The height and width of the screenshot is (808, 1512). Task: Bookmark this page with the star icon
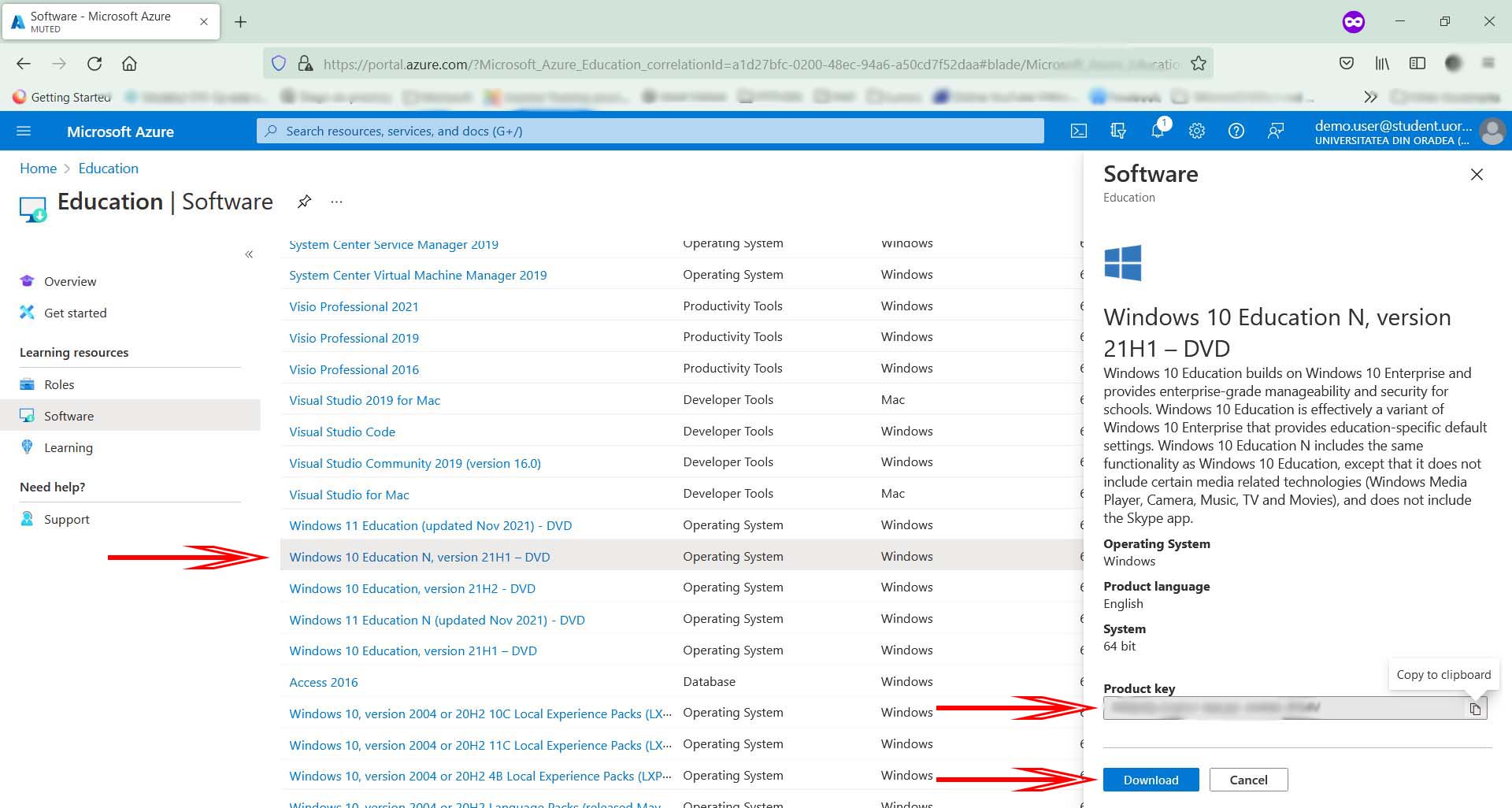[x=1199, y=64]
